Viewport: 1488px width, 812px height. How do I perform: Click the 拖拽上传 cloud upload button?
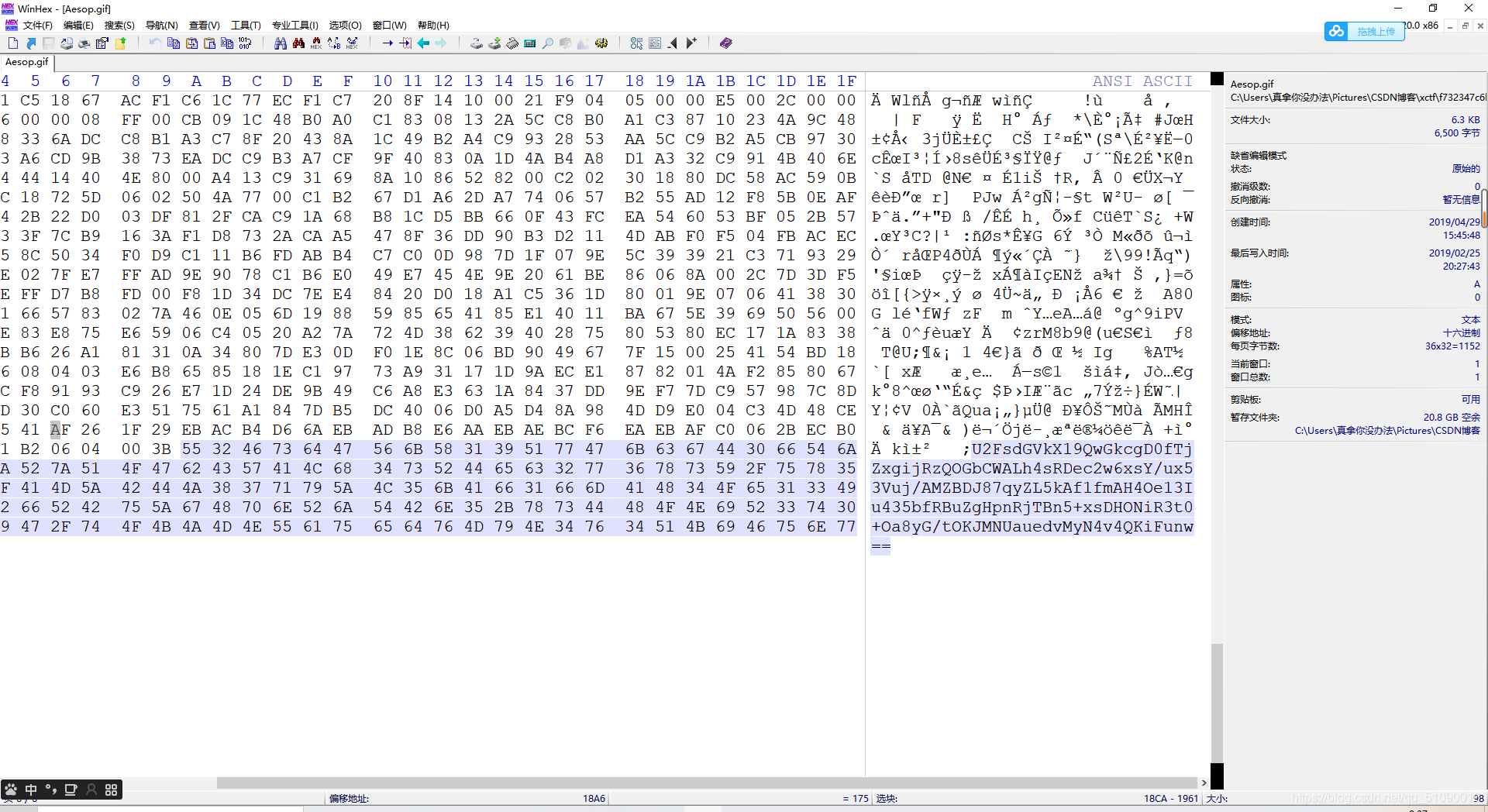[1365, 31]
